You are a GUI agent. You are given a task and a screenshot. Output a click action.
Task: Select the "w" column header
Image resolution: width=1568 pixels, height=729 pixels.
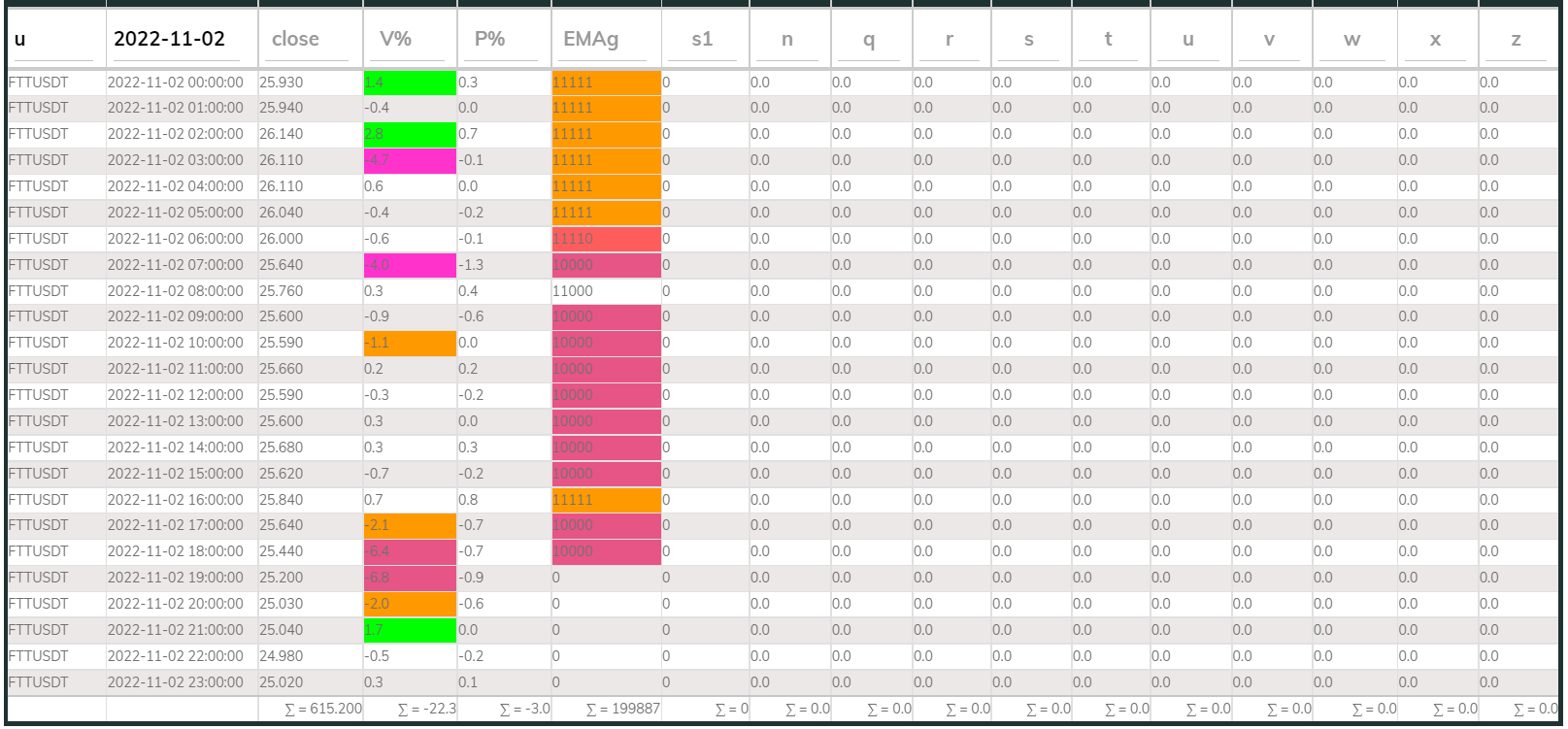(1351, 39)
